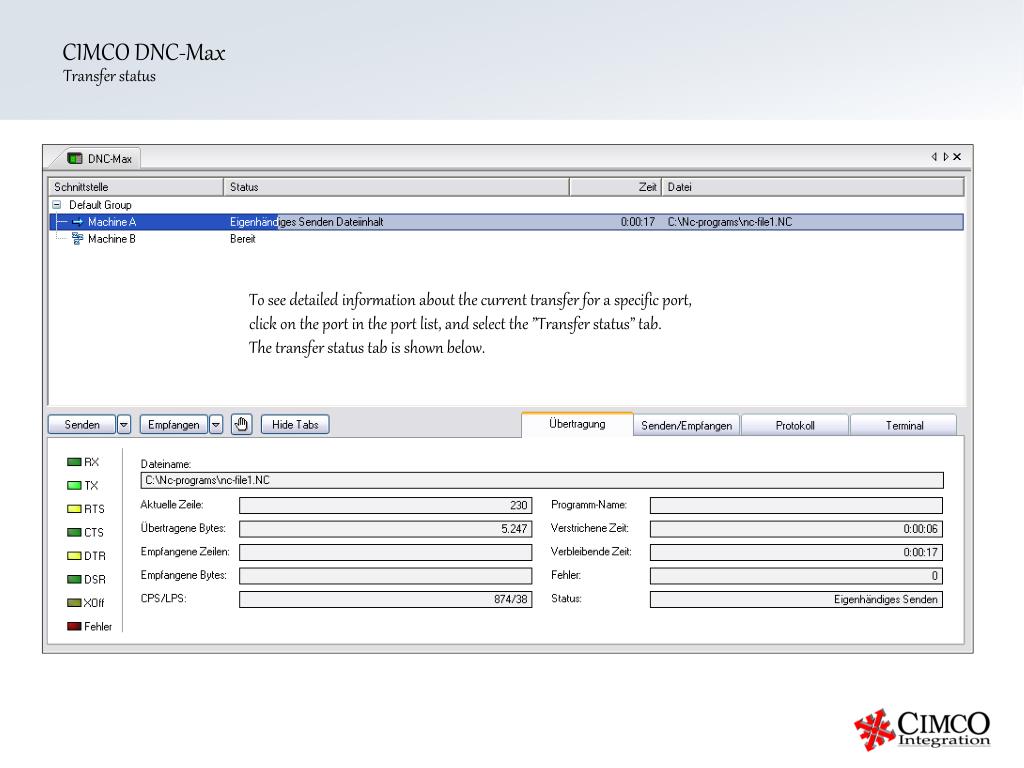The image size is (1024, 768).
Task: Click the hand stop icon button
Action: (x=242, y=424)
